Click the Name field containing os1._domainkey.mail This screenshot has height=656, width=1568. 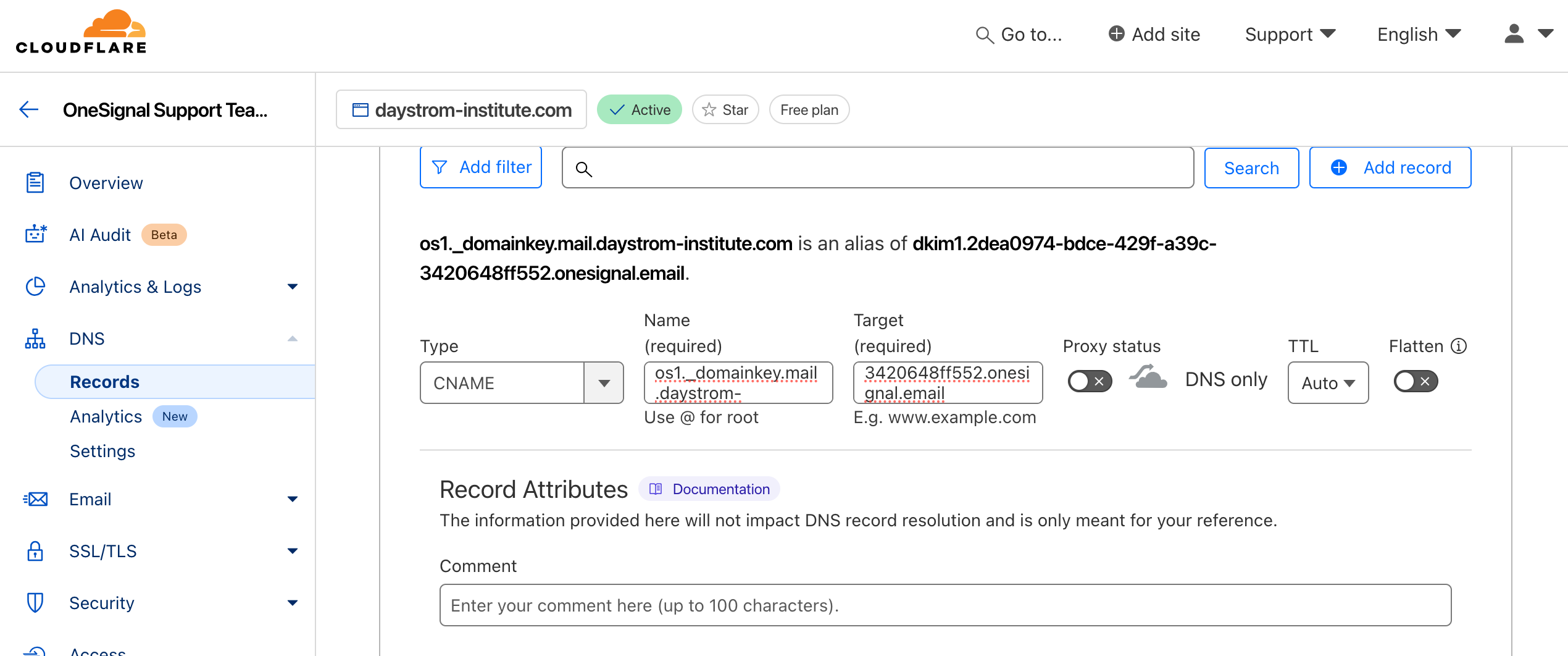point(738,383)
